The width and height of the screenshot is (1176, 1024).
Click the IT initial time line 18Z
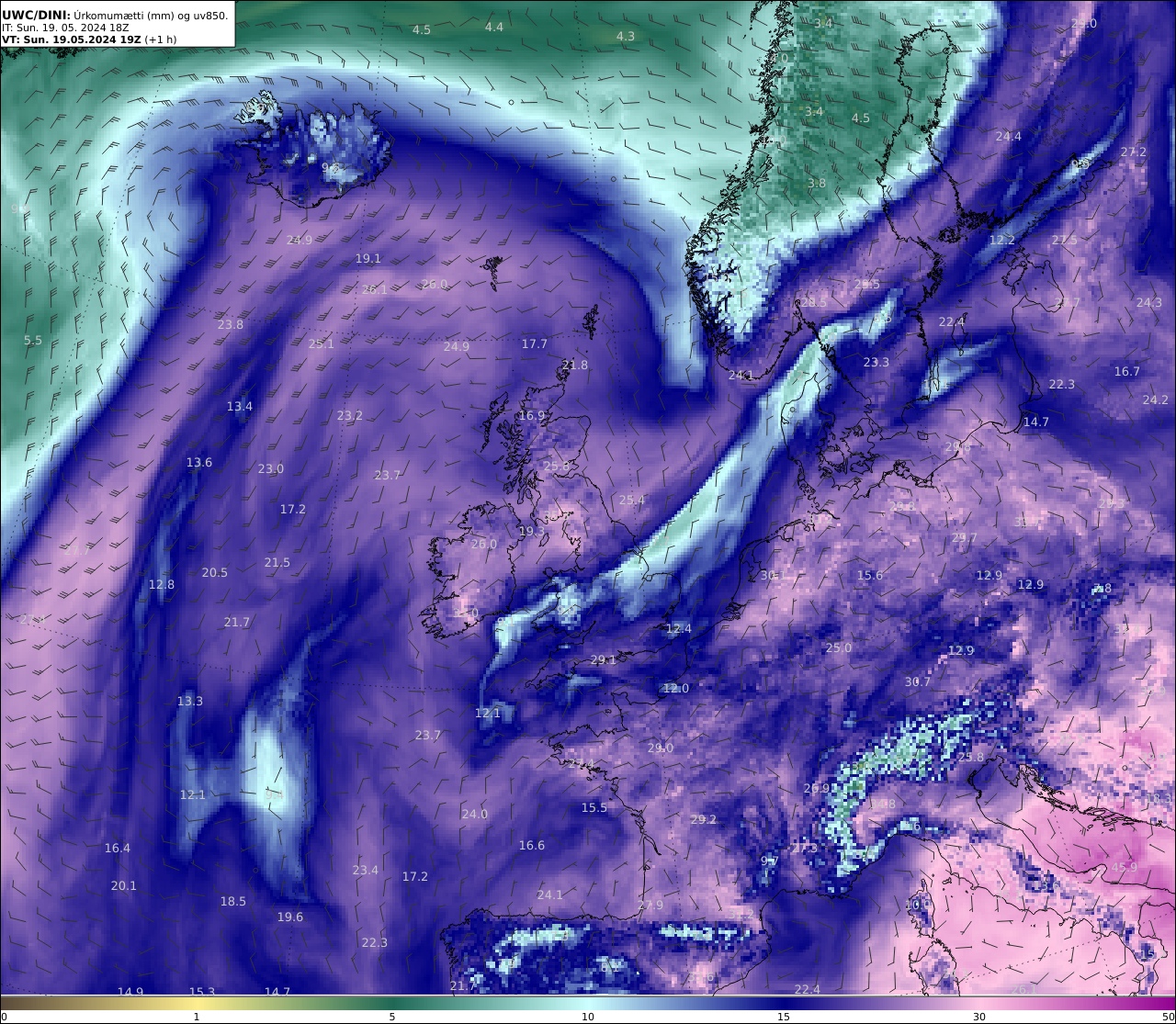[65, 27]
